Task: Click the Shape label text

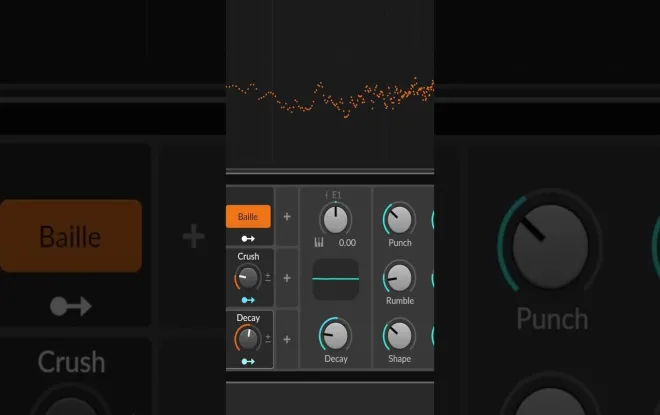Action: coord(399,359)
